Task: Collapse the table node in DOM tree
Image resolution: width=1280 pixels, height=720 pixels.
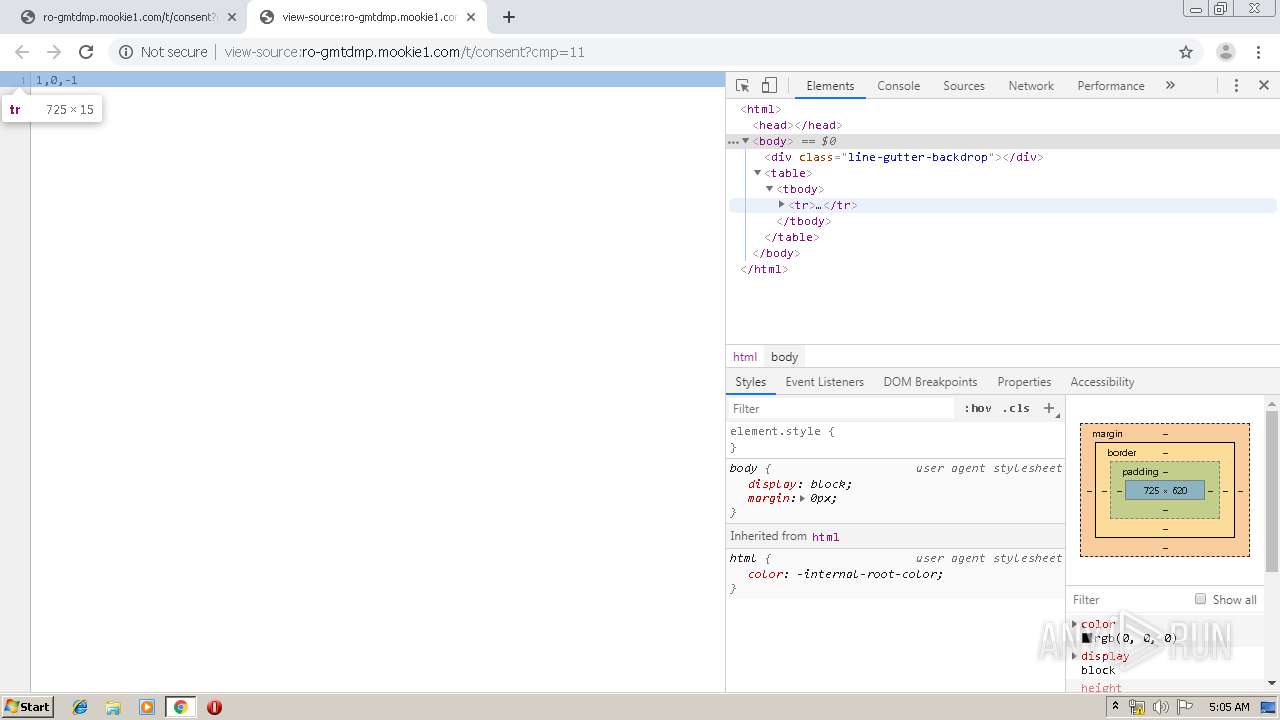Action: pos(757,173)
